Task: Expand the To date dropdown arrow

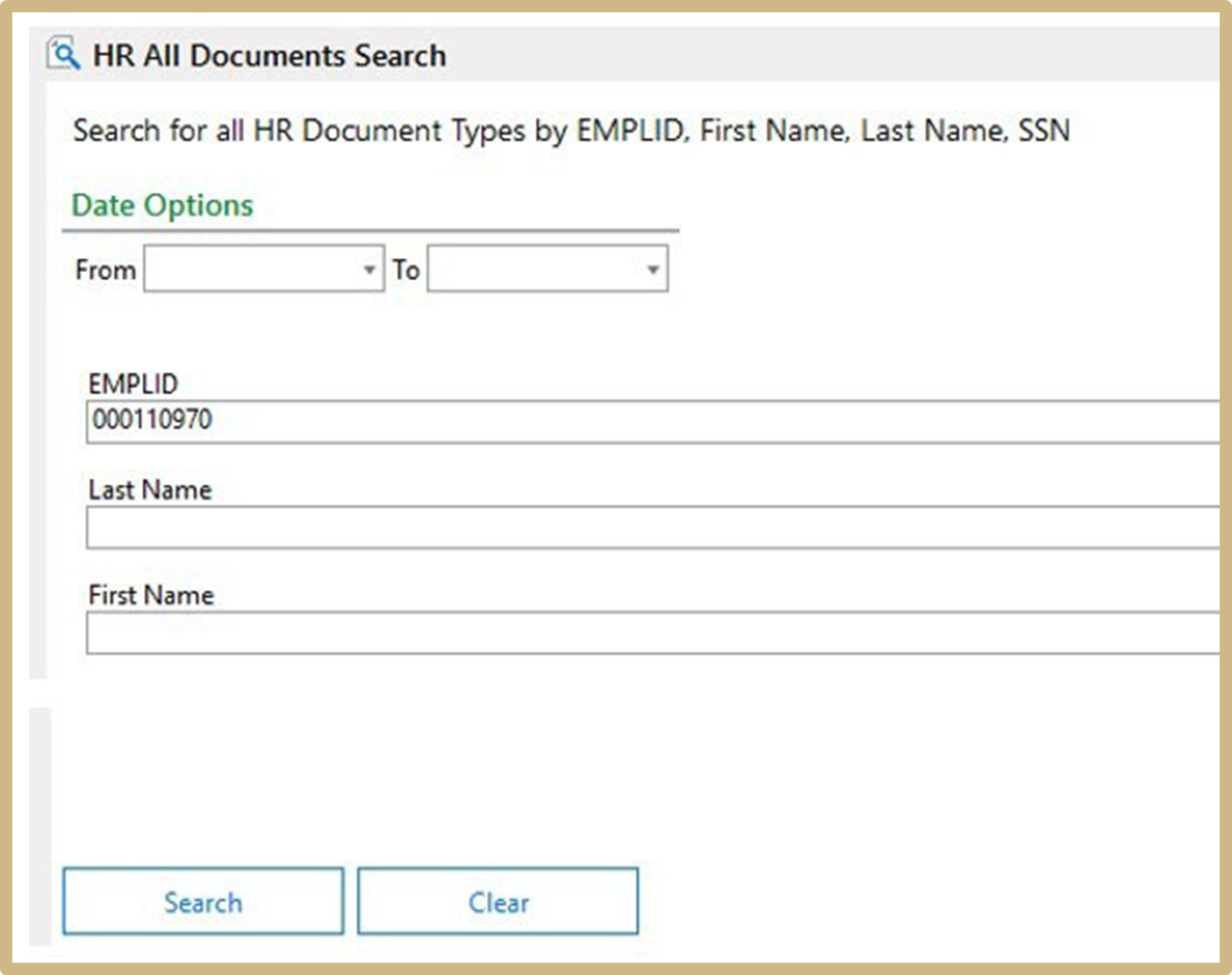Action: tap(652, 269)
